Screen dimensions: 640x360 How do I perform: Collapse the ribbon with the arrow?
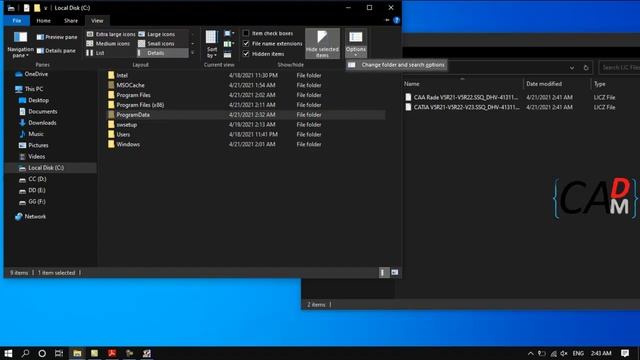387,20
